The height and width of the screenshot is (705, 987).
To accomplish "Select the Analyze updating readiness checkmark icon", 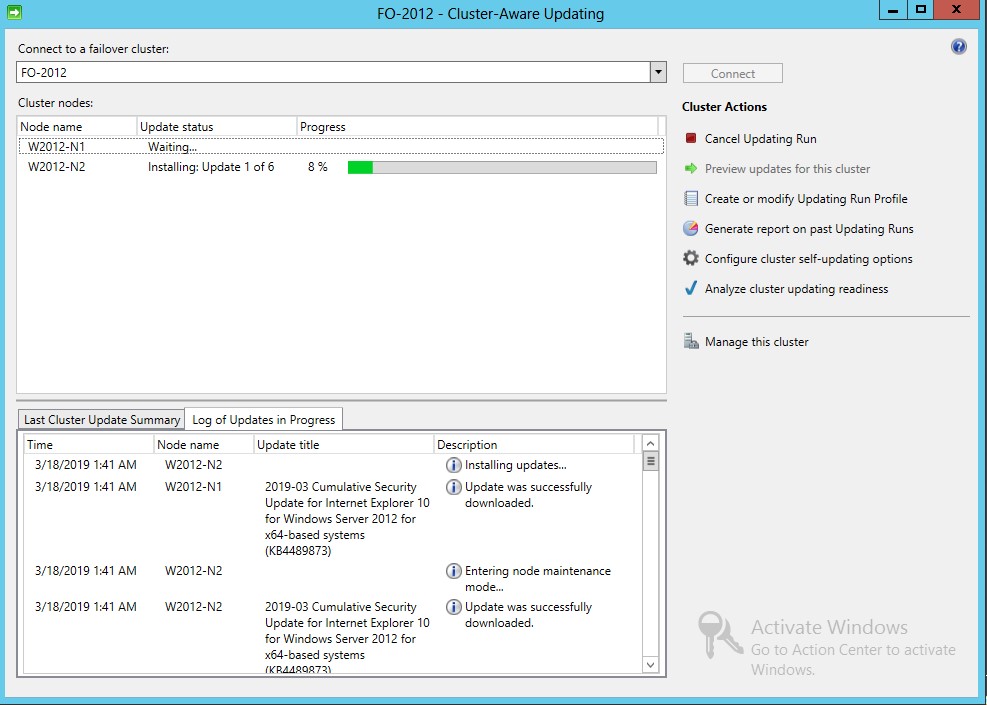I will pos(690,288).
